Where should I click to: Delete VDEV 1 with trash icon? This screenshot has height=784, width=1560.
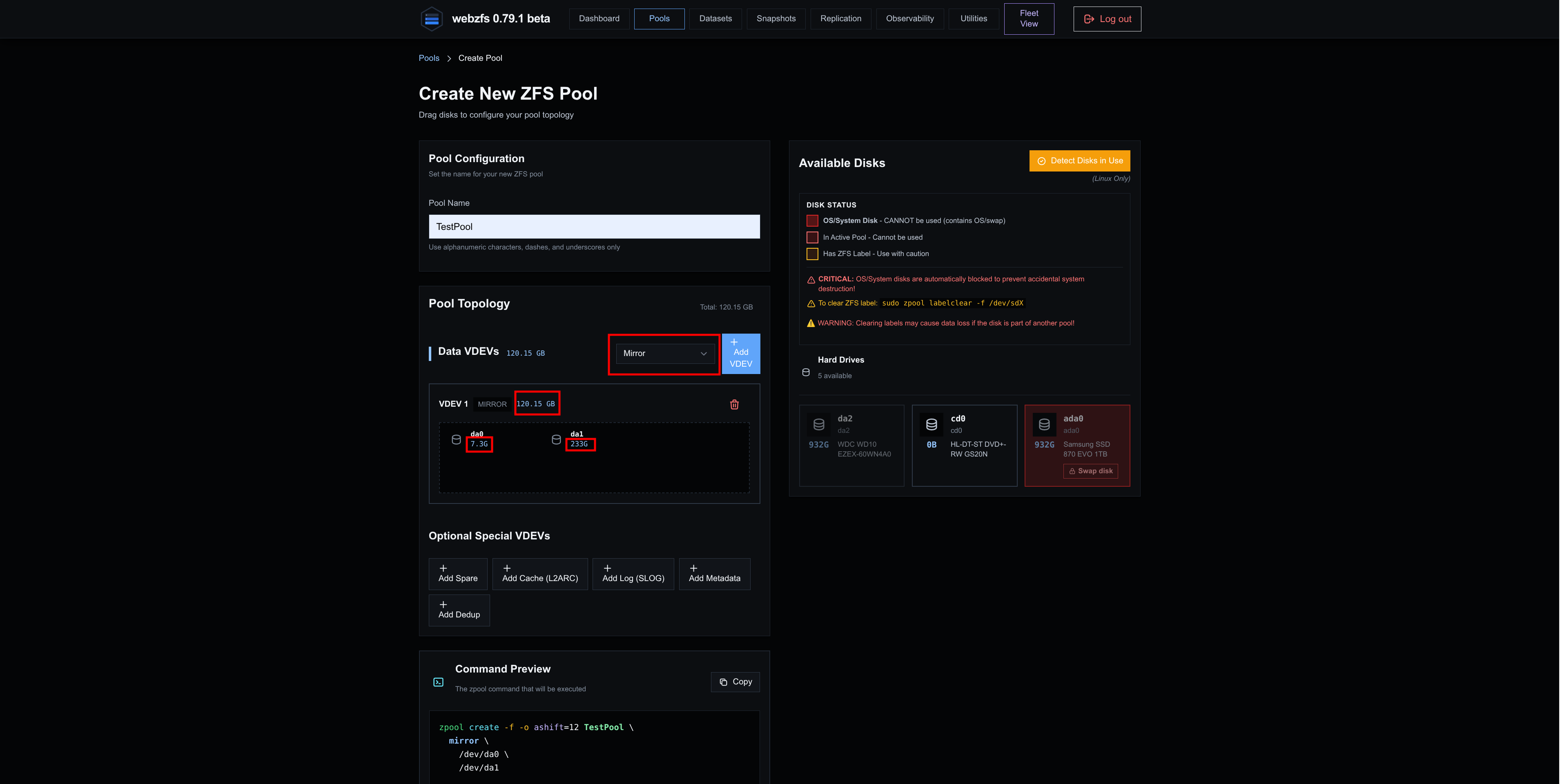(734, 404)
